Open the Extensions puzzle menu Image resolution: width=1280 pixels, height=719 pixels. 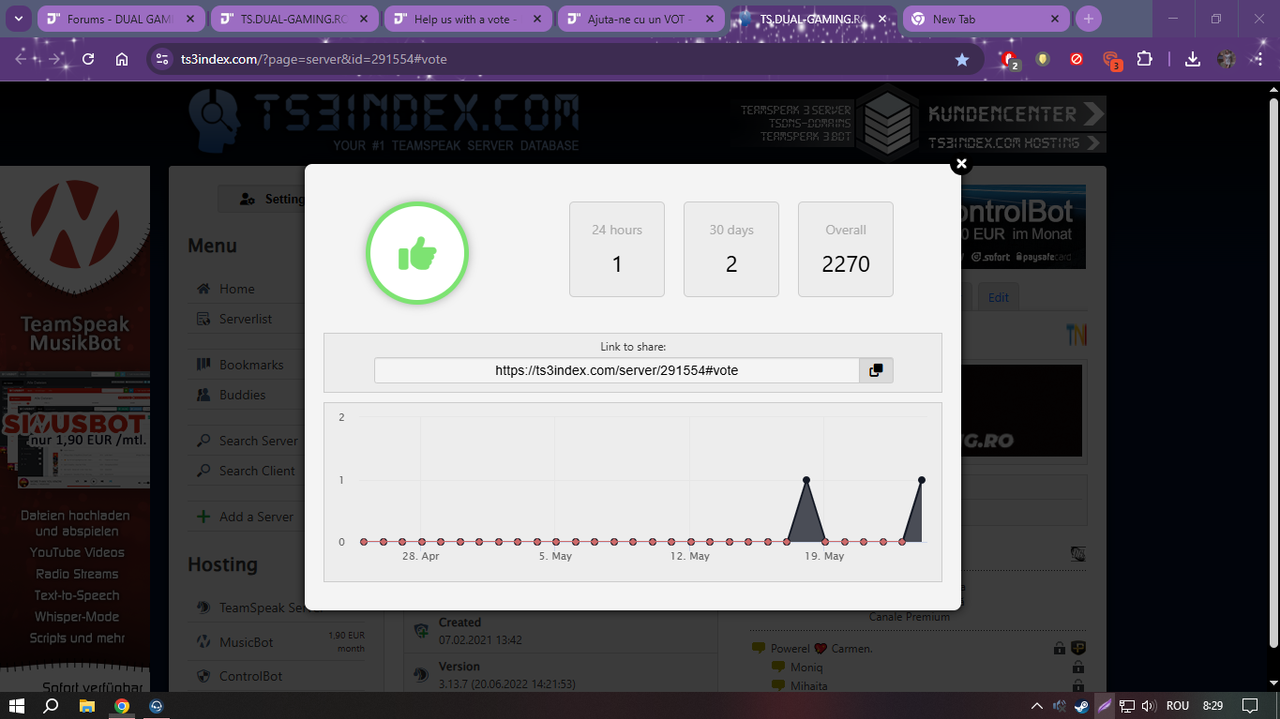(x=1145, y=59)
